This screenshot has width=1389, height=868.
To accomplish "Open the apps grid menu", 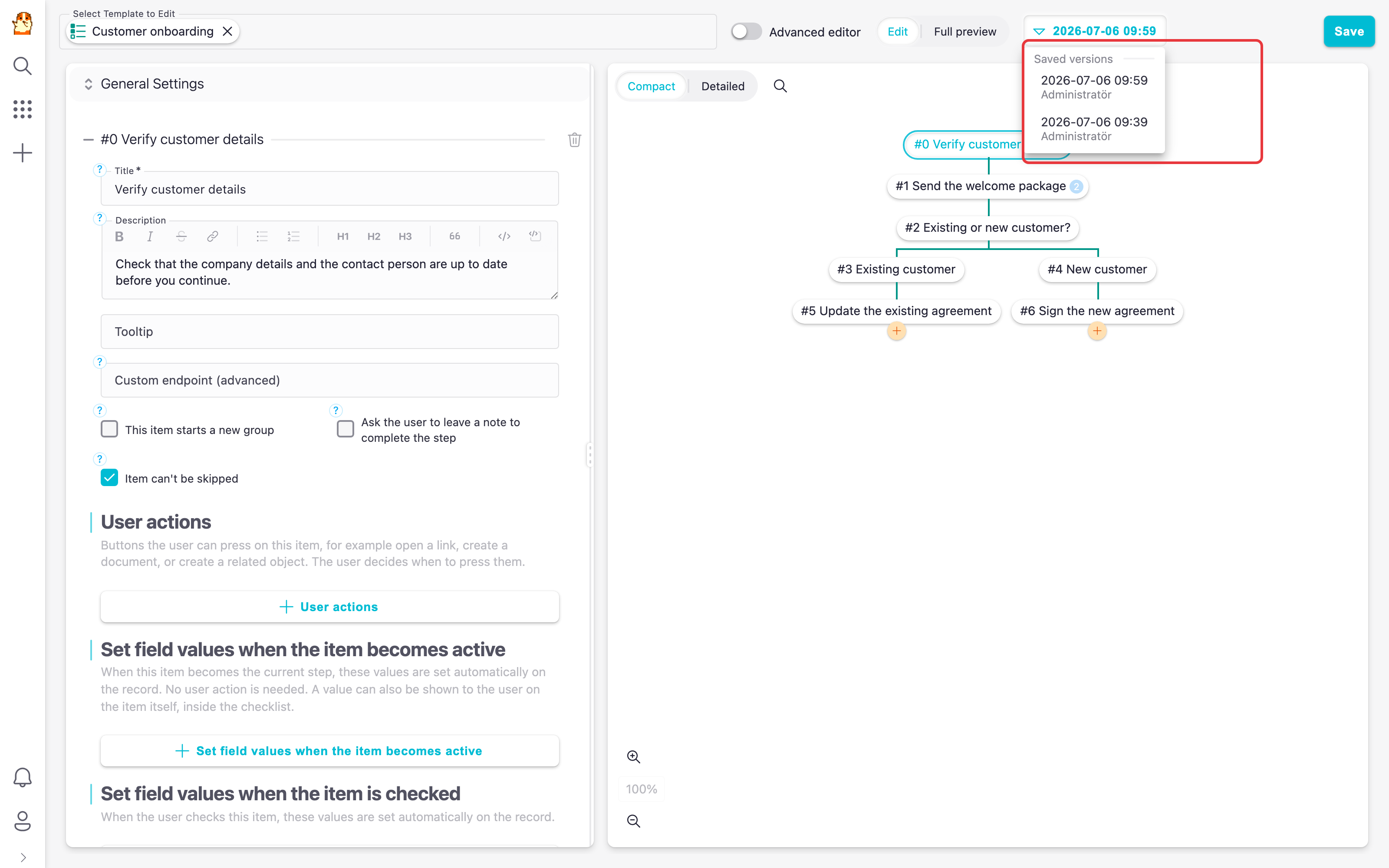I will click(23, 109).
